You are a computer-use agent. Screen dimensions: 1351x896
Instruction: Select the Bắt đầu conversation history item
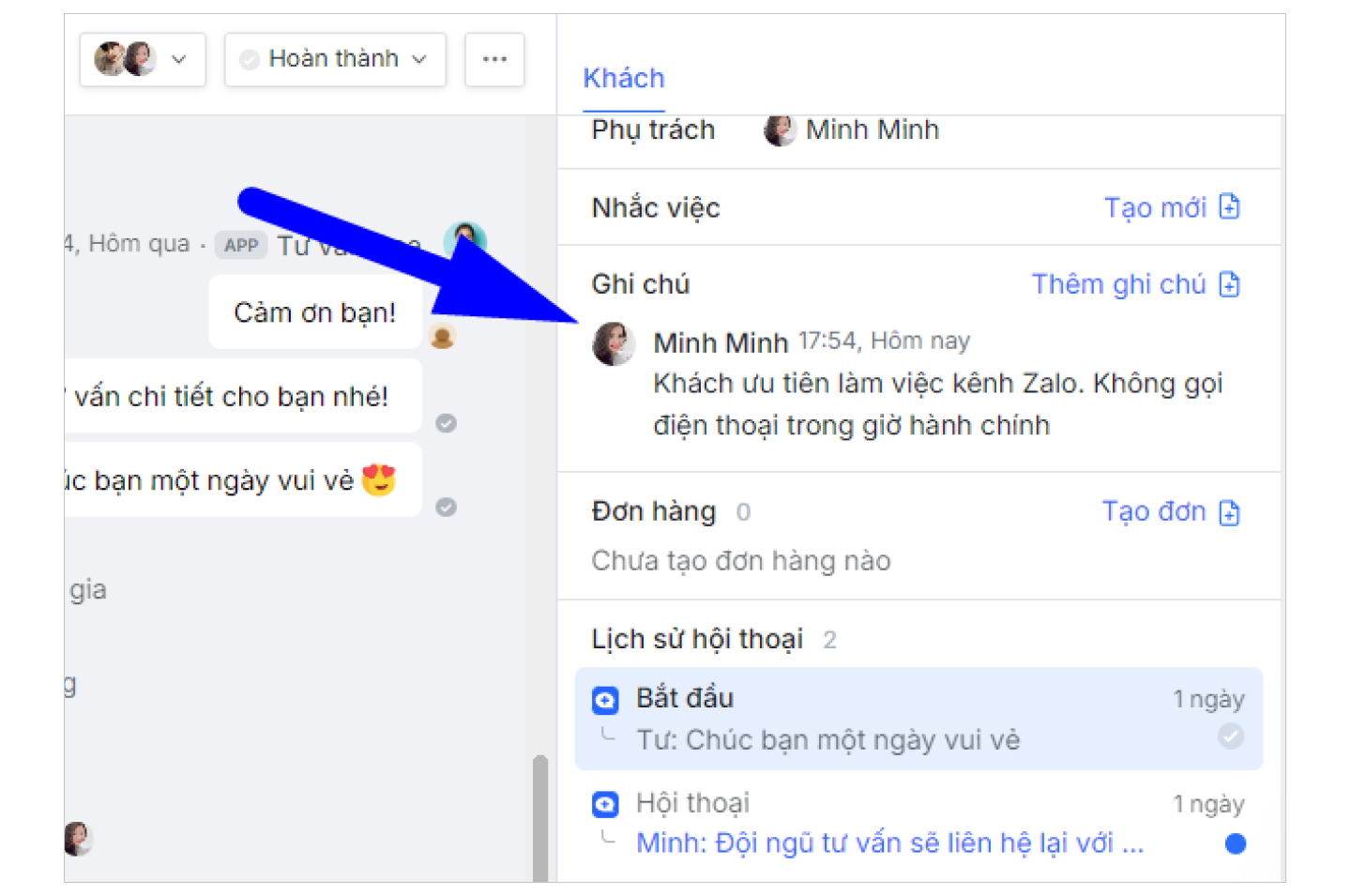click(x=918, y=719)
